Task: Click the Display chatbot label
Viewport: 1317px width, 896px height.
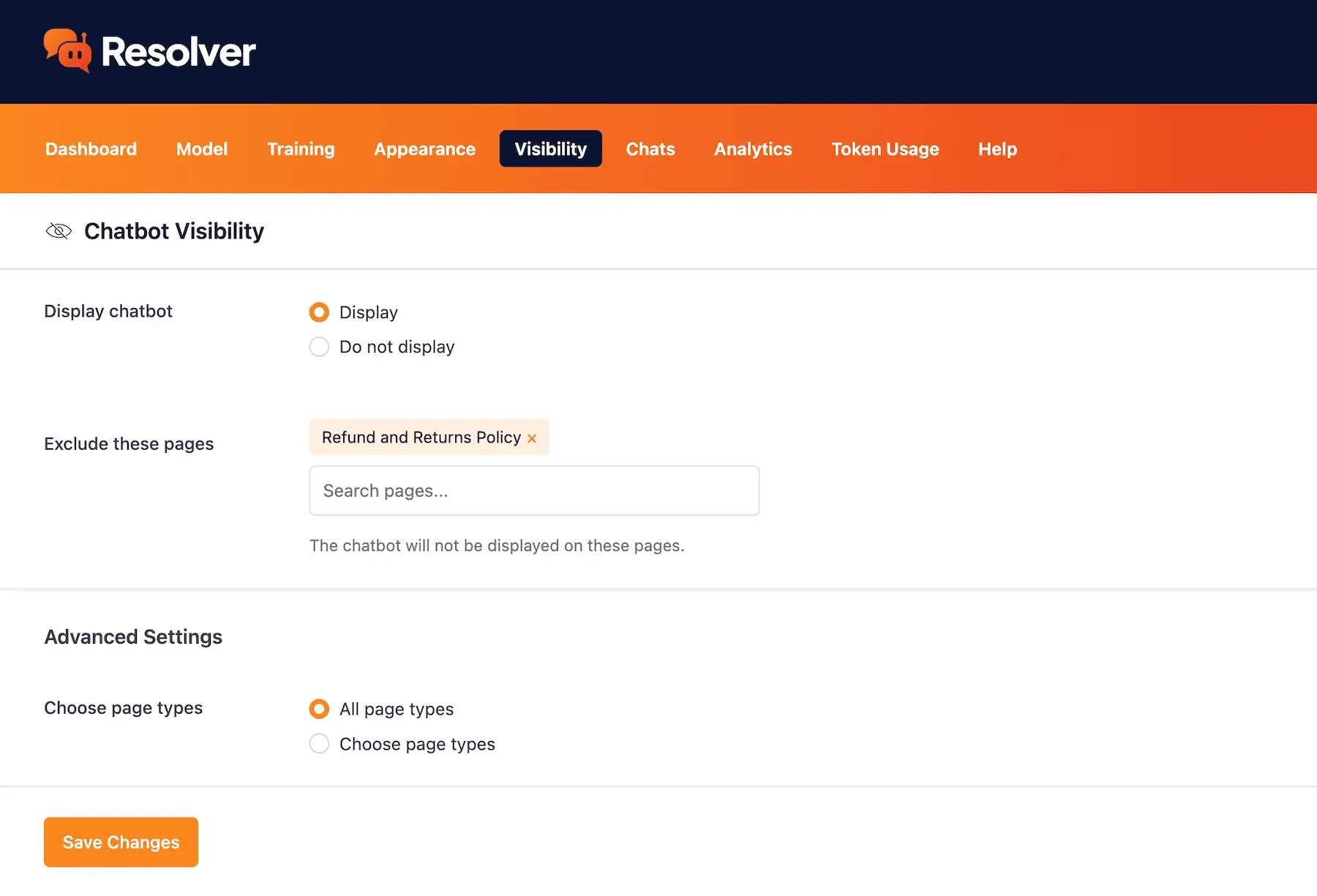Action: (108, 312)
